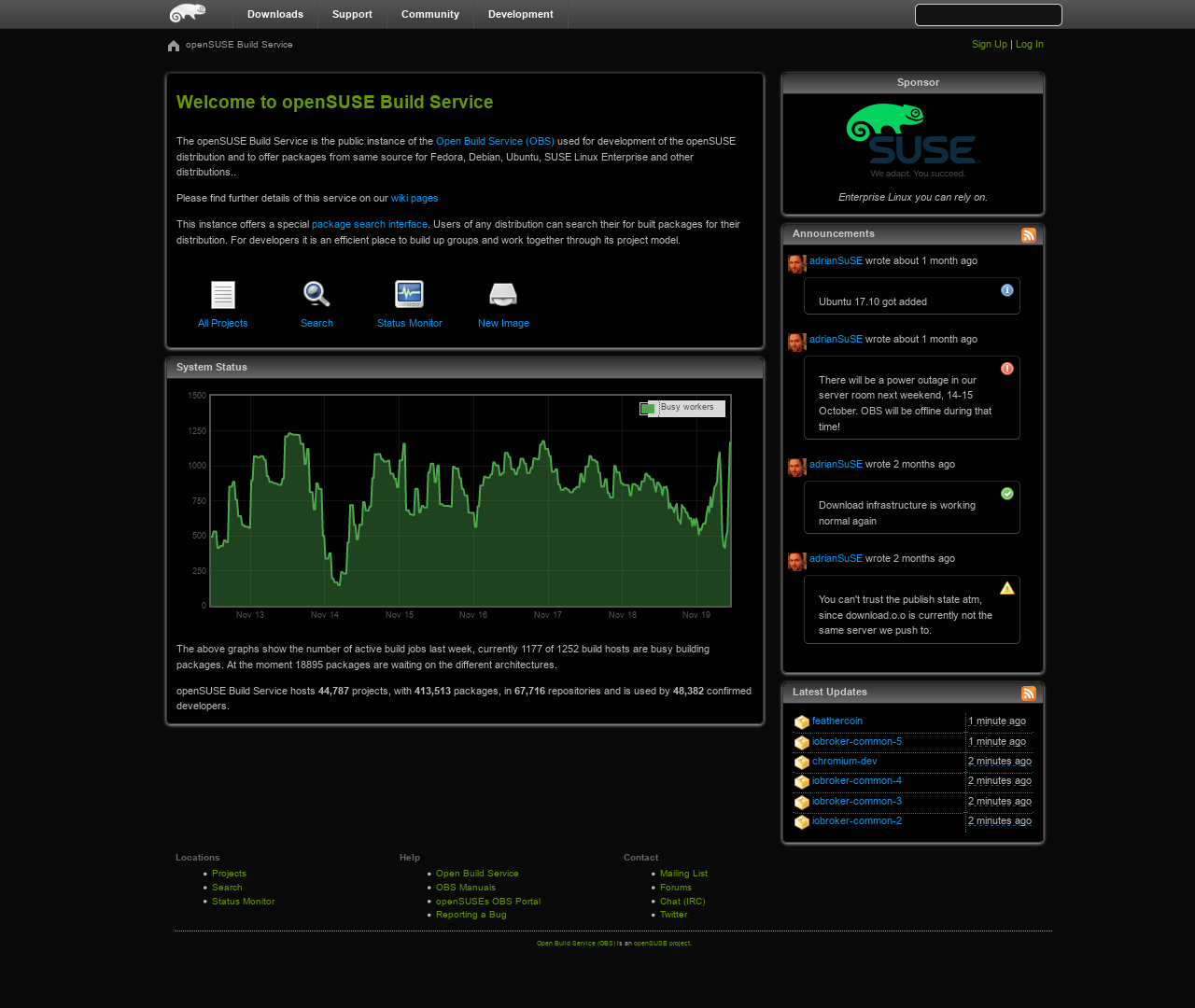Open the All Projects document icon
Viewport: 1195px width, 1008px height.
(223, 295)
